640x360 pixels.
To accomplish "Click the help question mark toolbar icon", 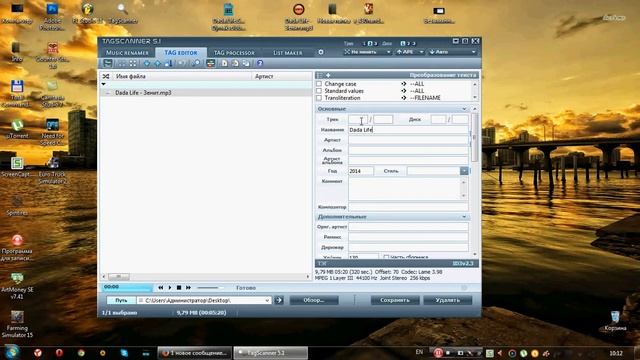I will click(x=260, y=63).
